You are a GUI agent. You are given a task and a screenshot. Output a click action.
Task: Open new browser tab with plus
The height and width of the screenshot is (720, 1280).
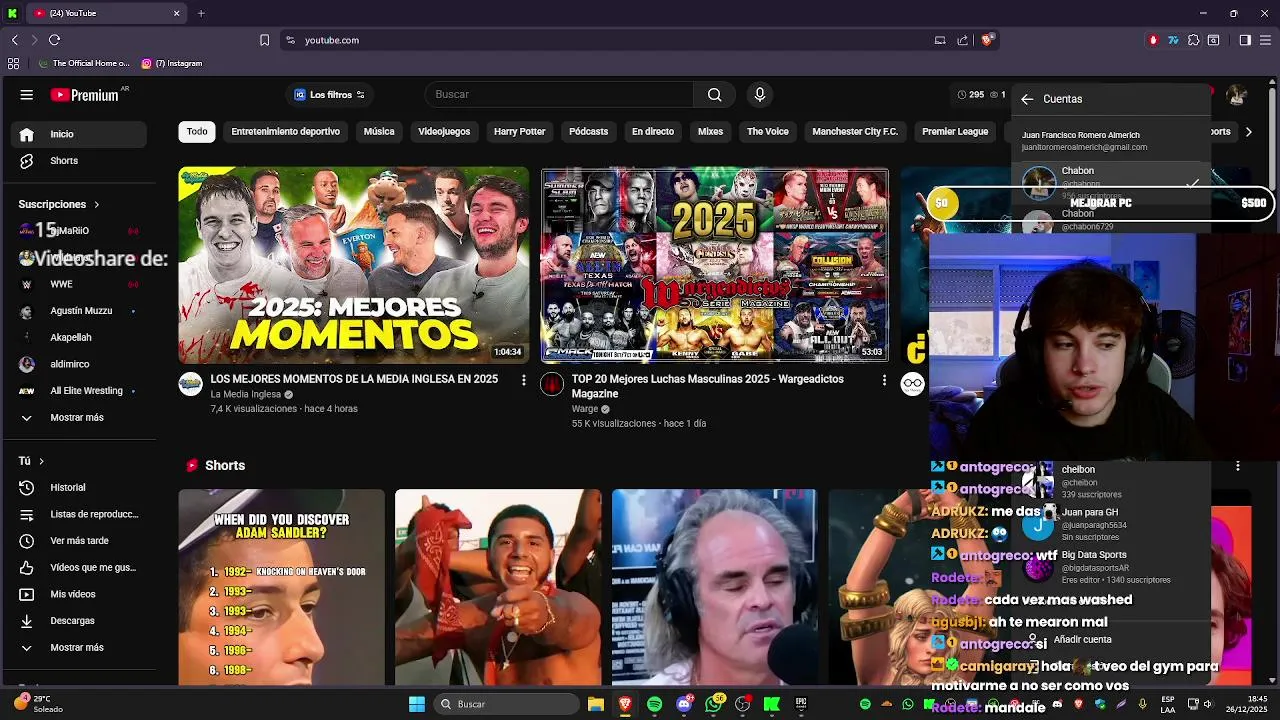pos(201,13)
